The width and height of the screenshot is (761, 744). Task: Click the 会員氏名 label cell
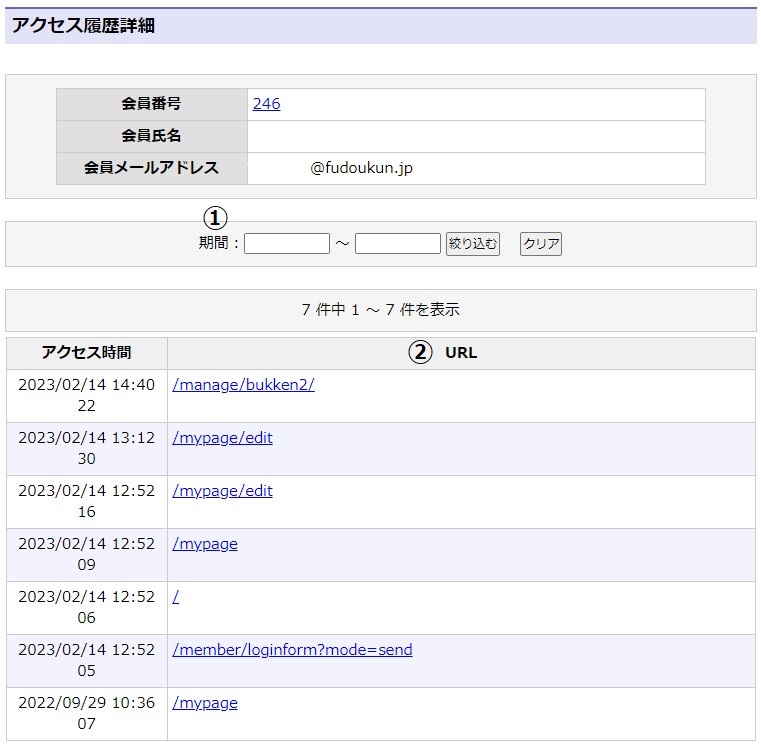tap(151, 136)
